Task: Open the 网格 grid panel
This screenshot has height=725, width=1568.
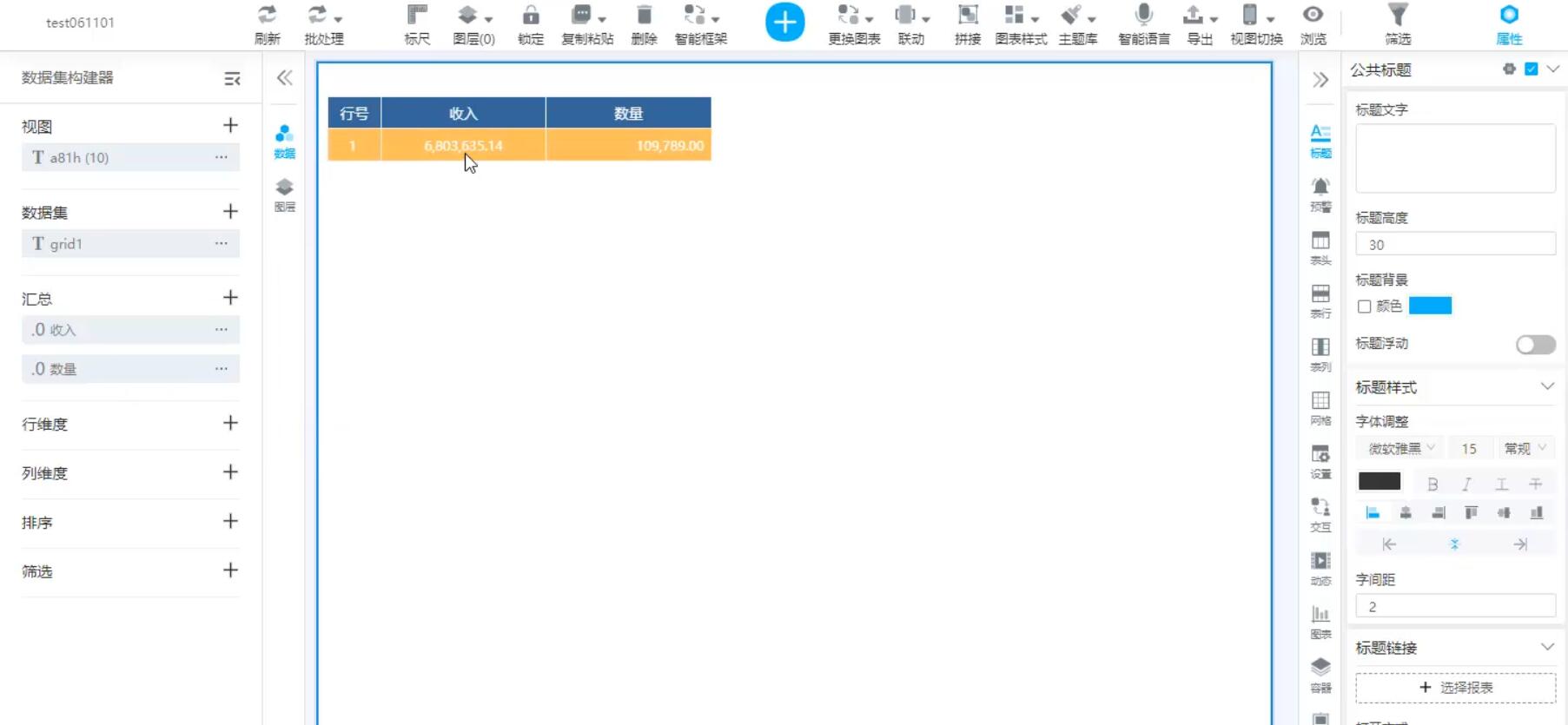Action: [1320, 408]
